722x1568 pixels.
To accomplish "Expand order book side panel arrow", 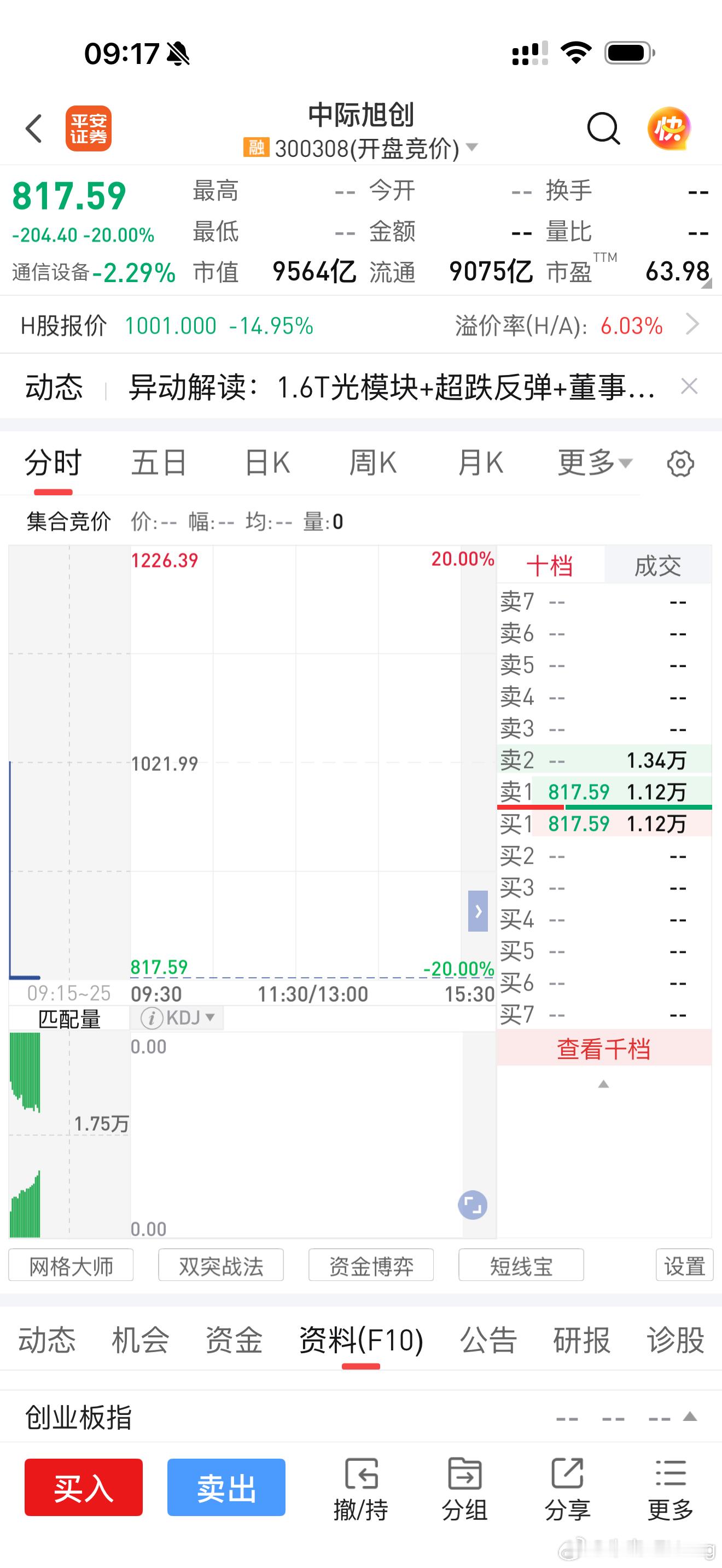I will (x=478, y=911).
